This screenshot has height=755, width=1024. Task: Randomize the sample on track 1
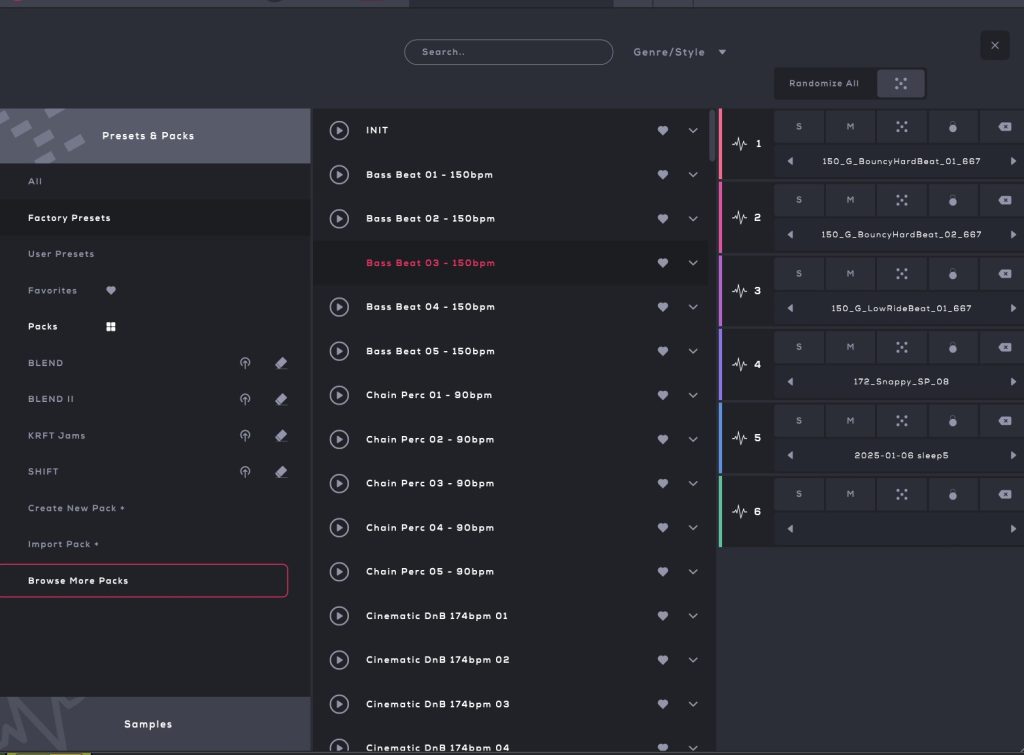click(901, 127)
